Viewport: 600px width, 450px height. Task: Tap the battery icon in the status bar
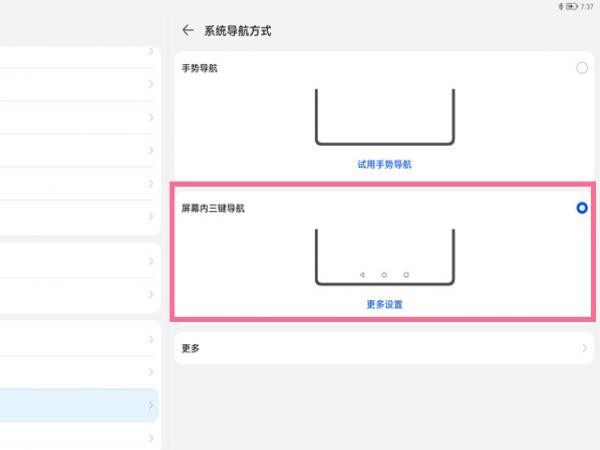coord(572,7)
